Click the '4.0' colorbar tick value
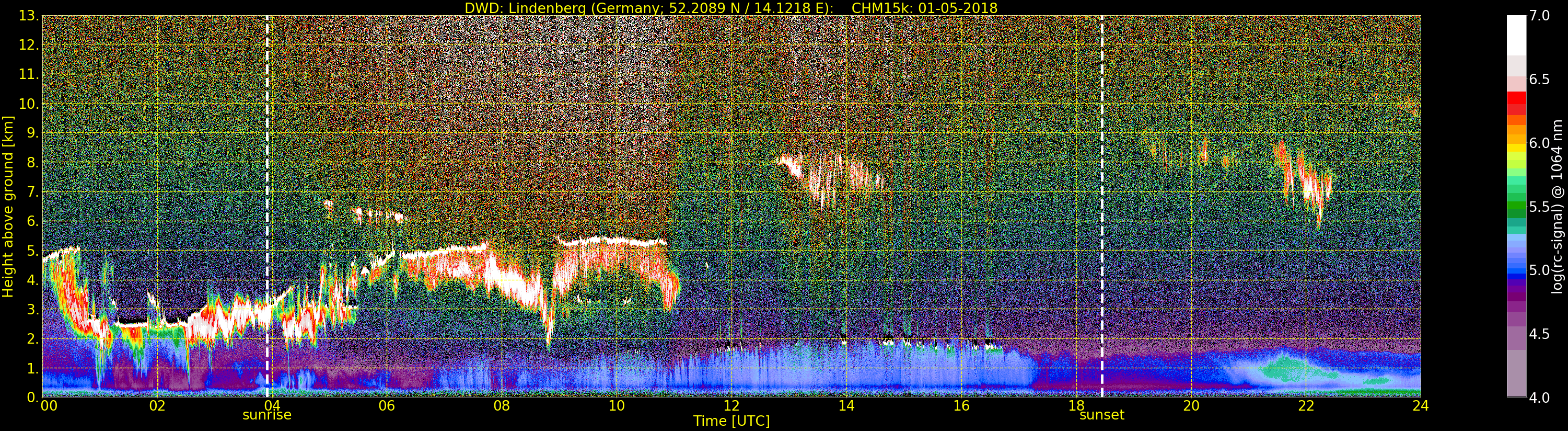 click(x=1539, y=398)
